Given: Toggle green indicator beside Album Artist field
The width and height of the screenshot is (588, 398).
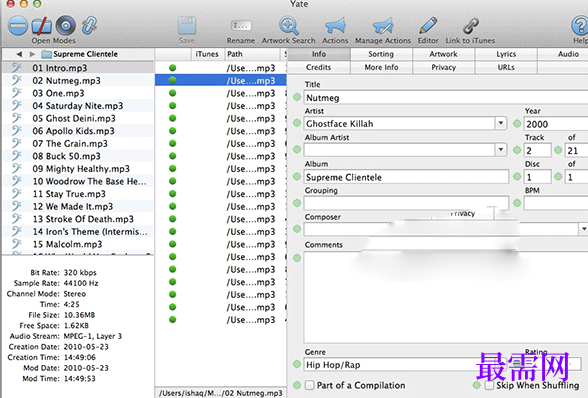Looking at the screenshot, I should point(297,150).
